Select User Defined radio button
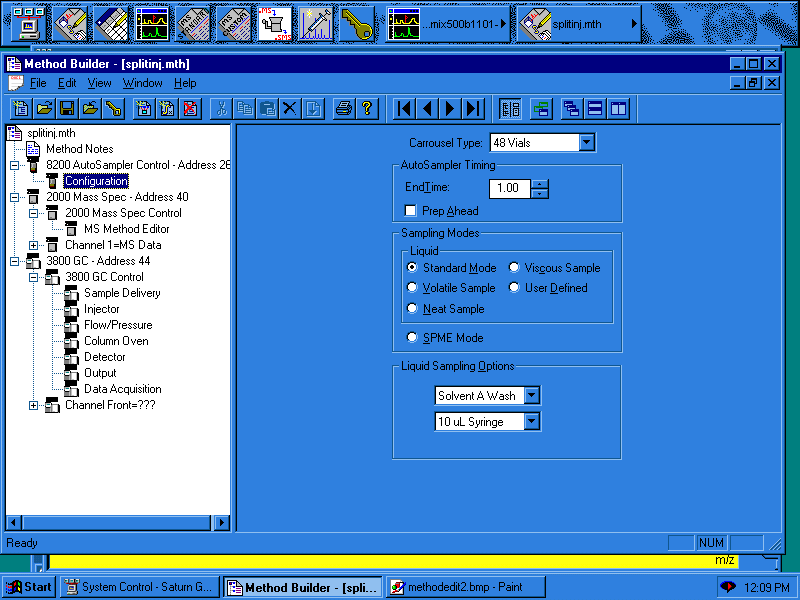This screenshot has height=600, width=800. 514,288
